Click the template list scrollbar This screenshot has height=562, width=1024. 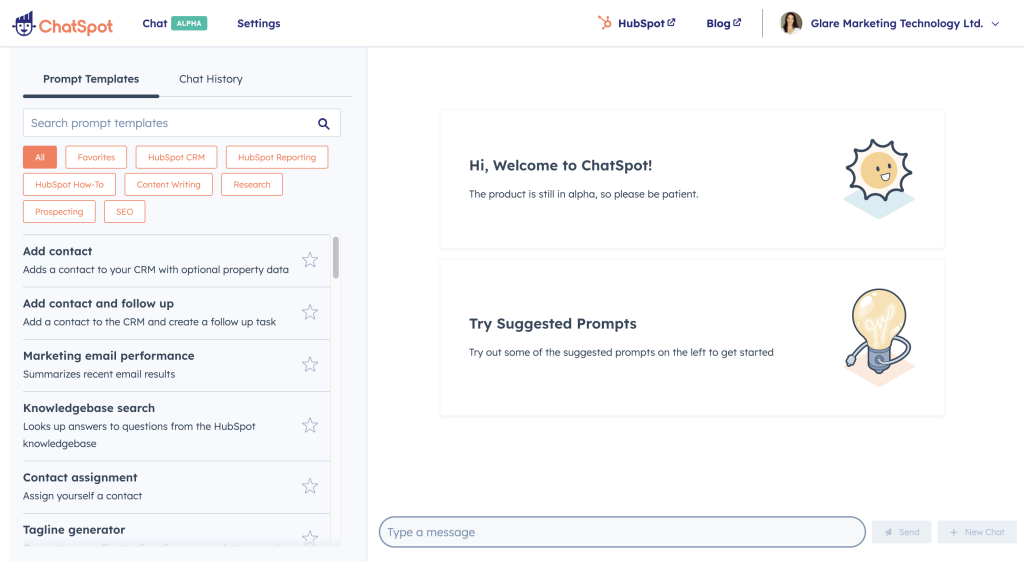tap(336, 258)
